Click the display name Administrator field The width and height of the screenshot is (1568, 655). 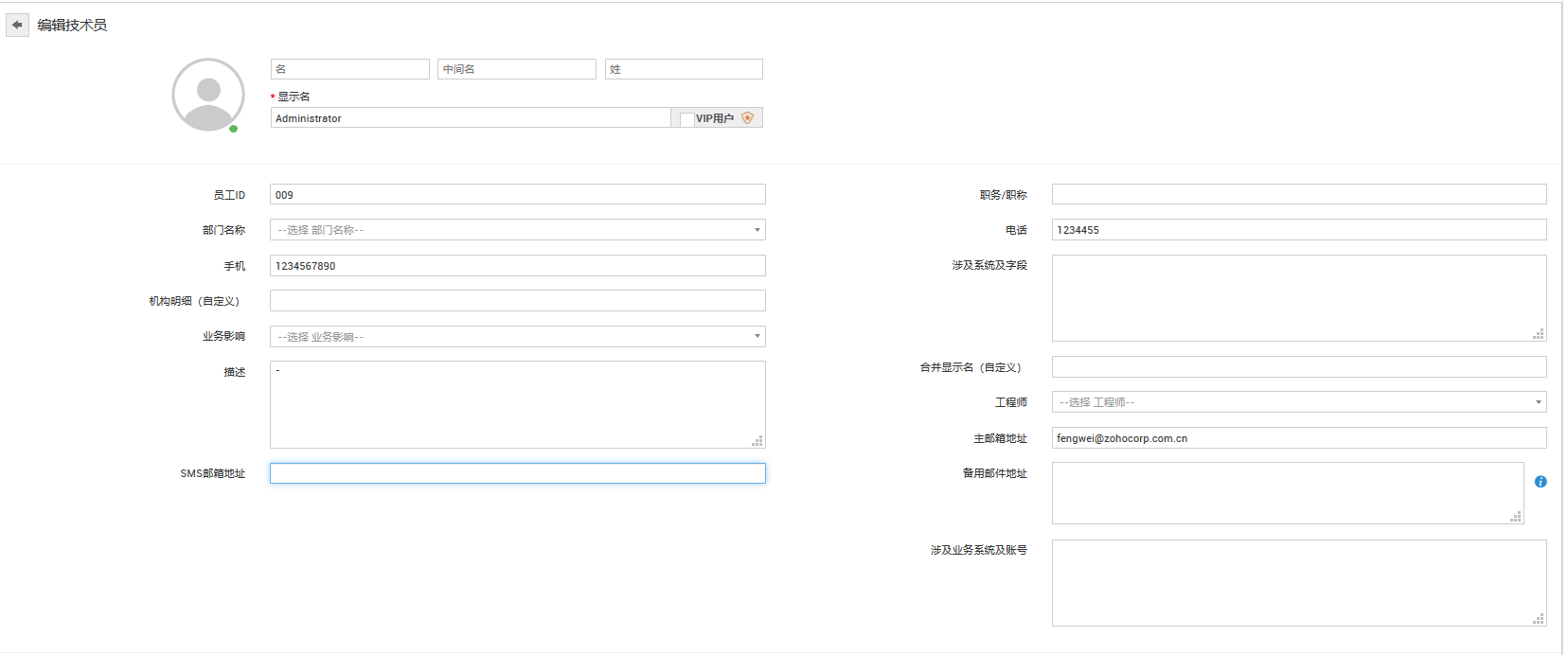click(x=470, y=118)
